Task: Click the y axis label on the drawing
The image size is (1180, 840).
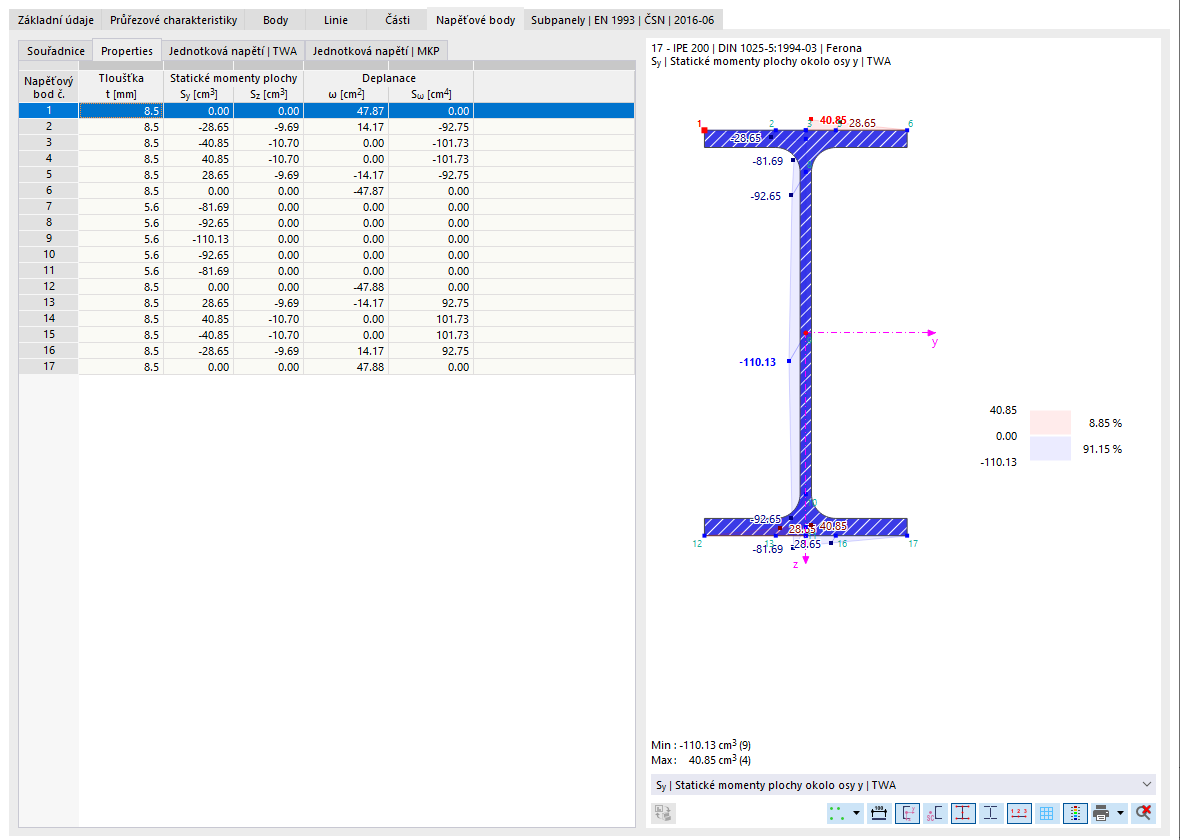Action: pos(935,342)
